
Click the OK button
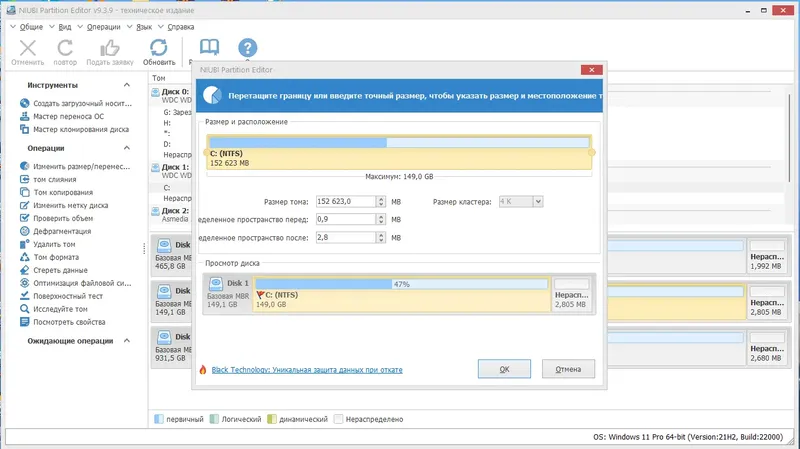504,369
